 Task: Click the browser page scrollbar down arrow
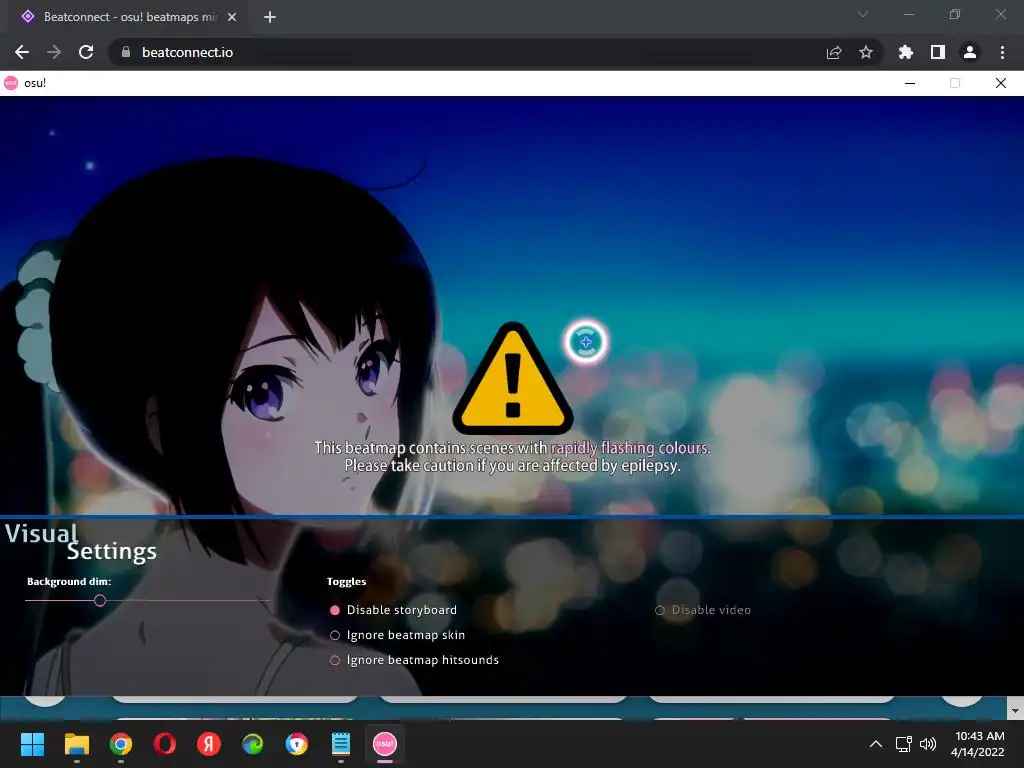[1015, 710]
